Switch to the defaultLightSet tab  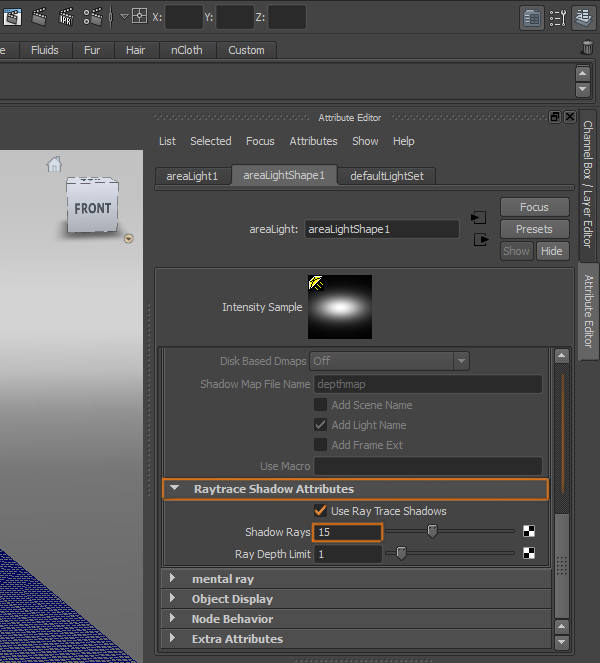386,176
